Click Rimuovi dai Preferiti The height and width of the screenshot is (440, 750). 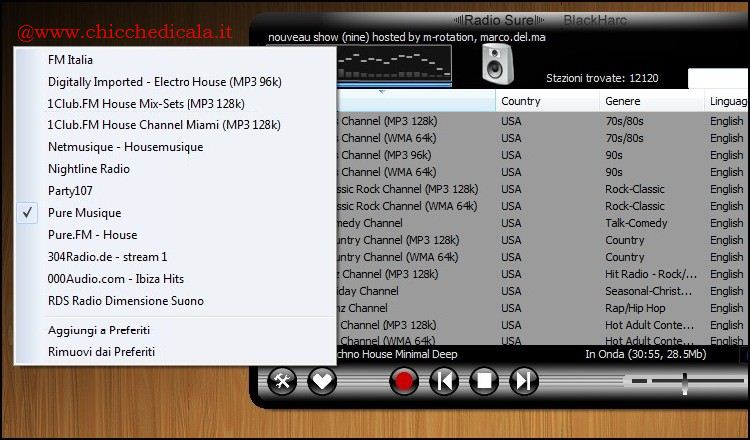102,352
